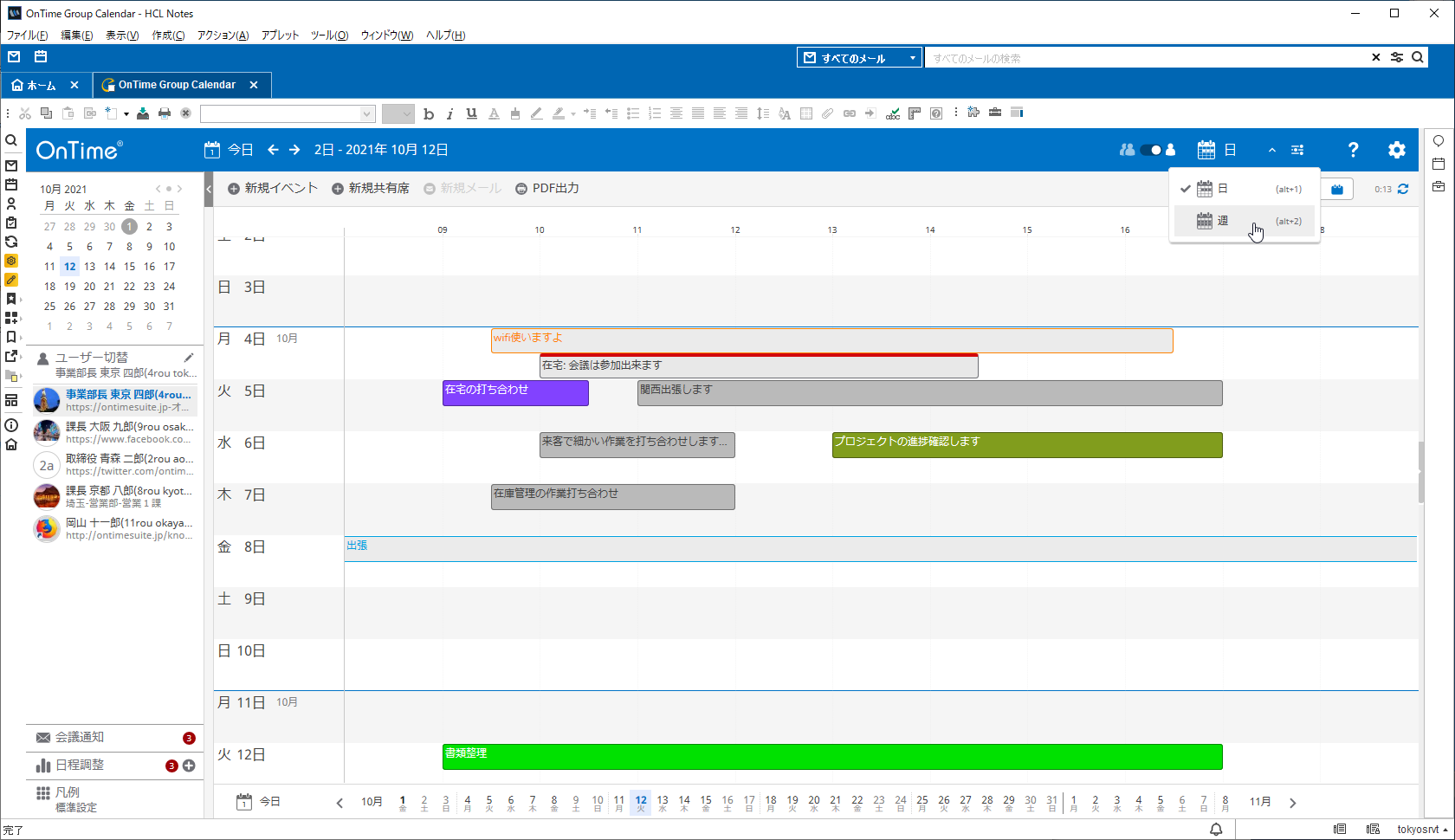1455x840 pixels.
Task: Click the 今日 button in header
Action: coord(230,150)
